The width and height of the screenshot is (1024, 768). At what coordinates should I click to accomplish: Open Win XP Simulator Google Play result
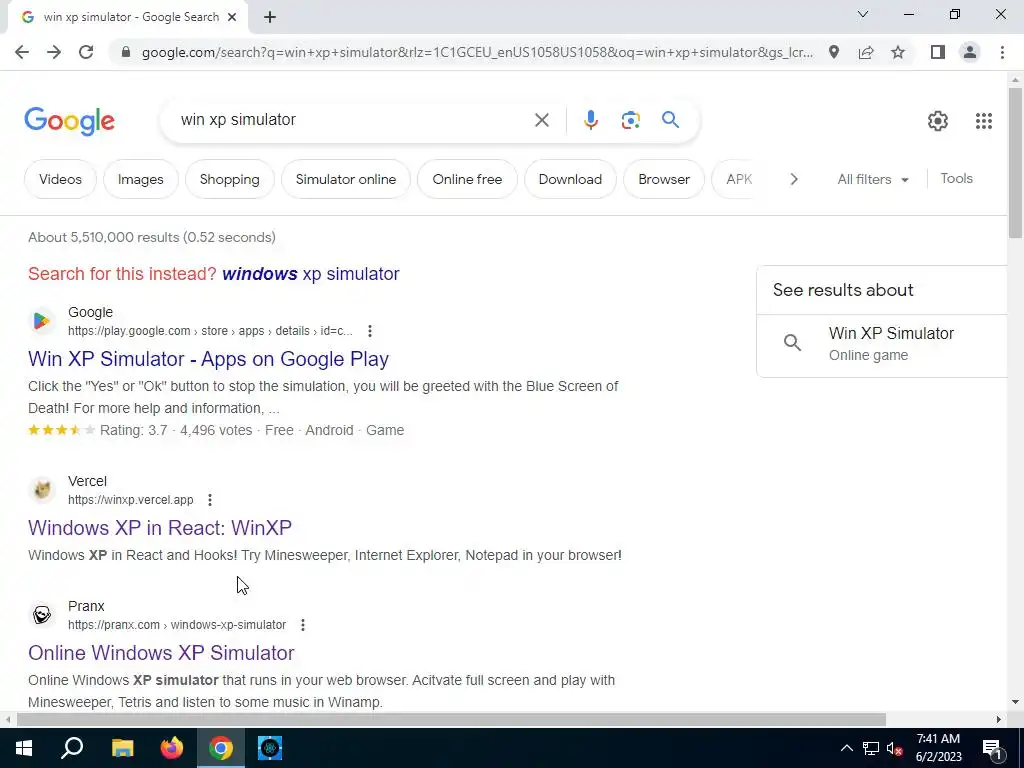click(208, 359)
